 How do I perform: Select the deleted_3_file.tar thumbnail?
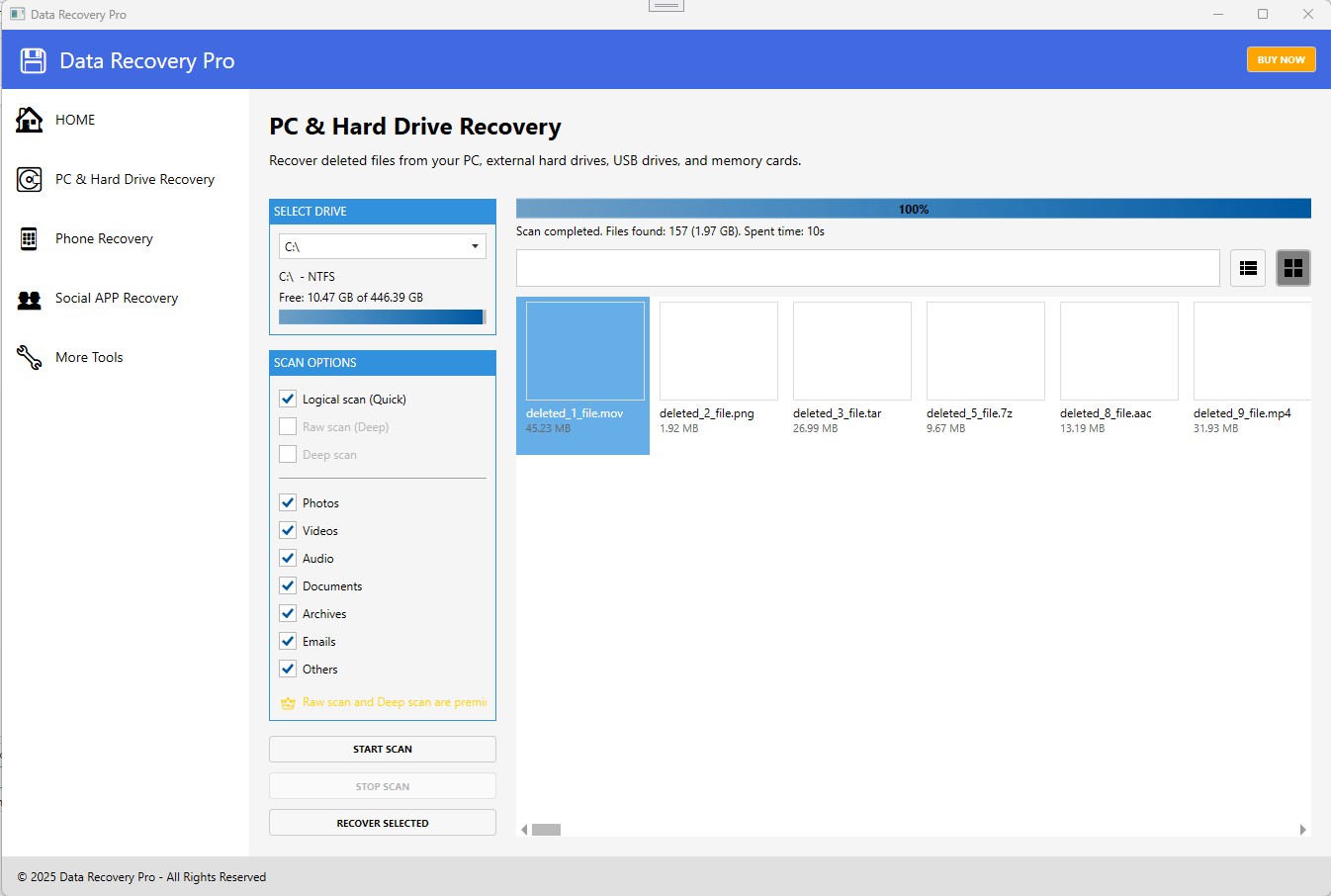(852, 351)
